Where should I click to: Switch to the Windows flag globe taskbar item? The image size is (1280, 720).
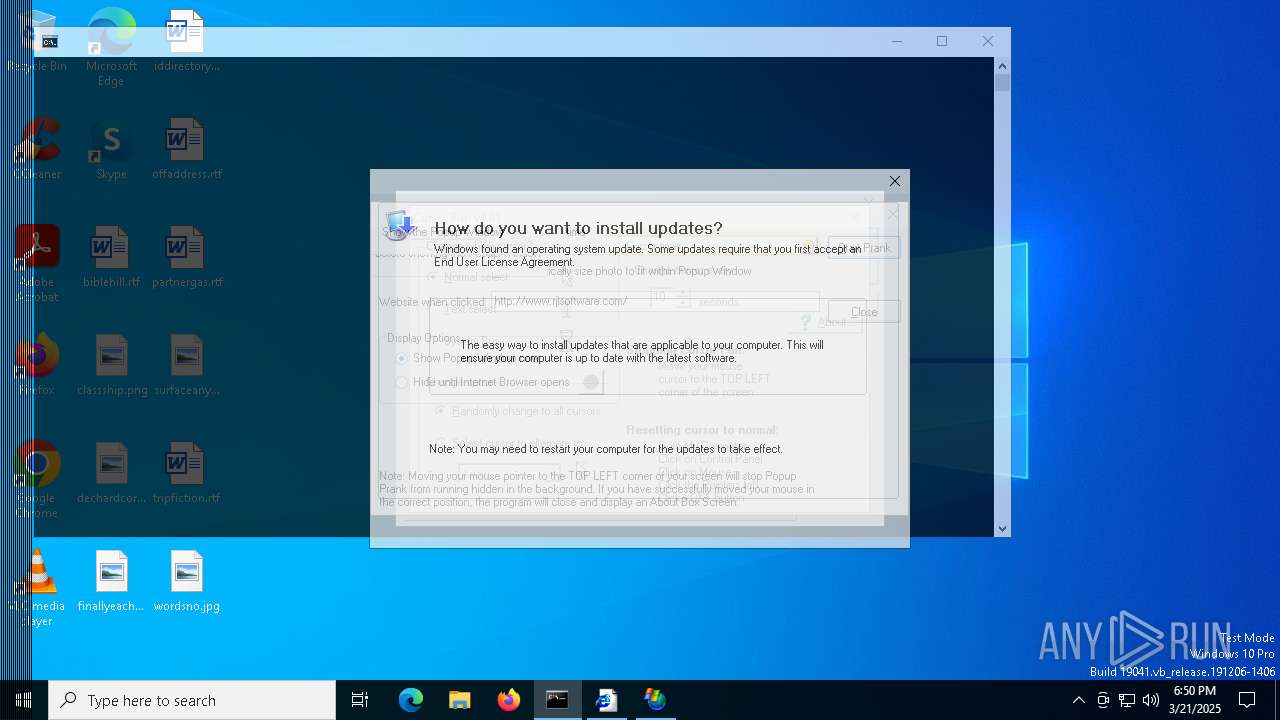pos(656,700)
